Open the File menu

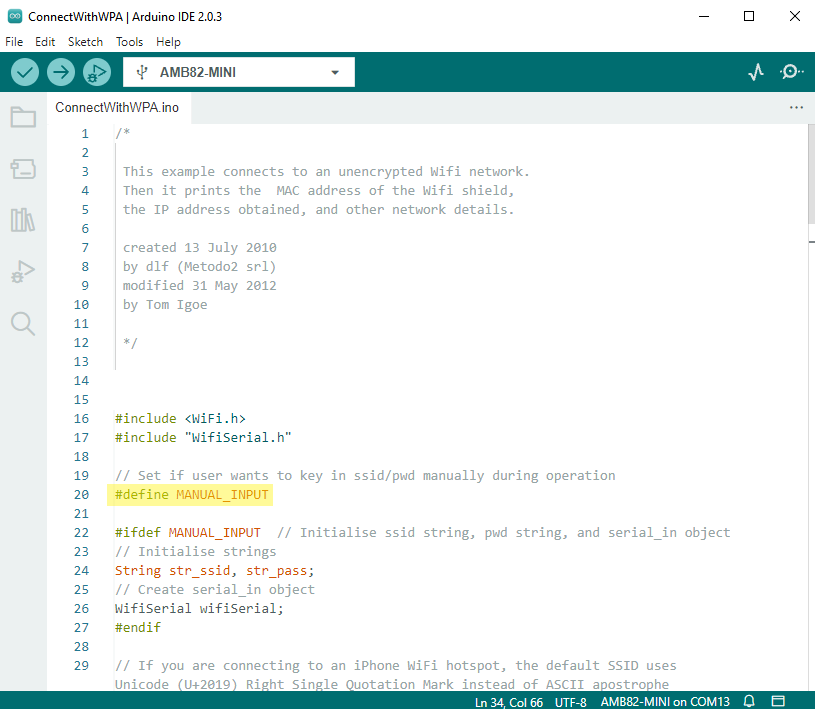tap(14, 42)
